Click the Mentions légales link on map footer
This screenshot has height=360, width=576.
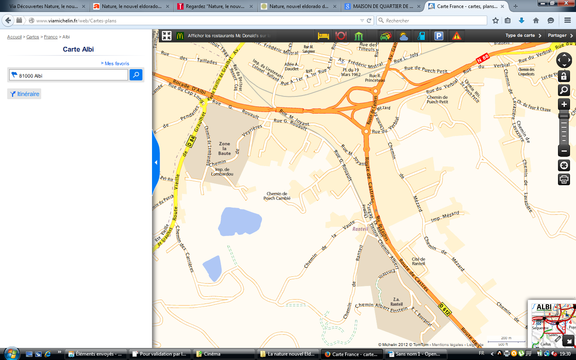pos(448,345)
